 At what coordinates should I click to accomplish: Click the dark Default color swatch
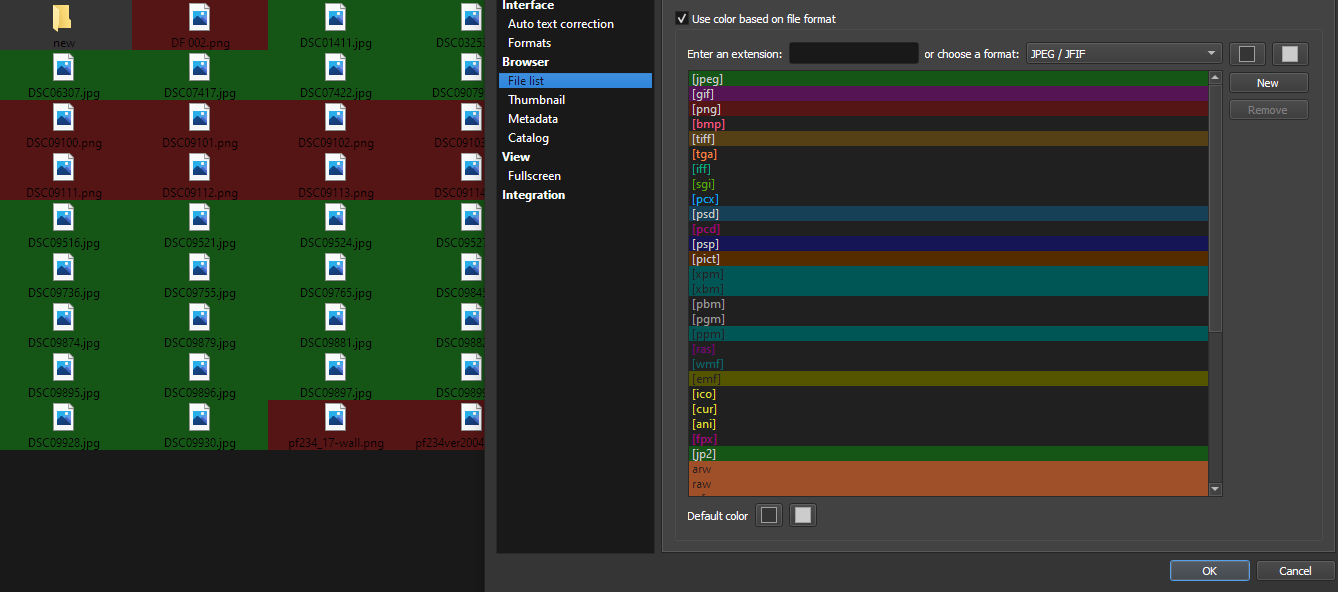click(768, 516)
